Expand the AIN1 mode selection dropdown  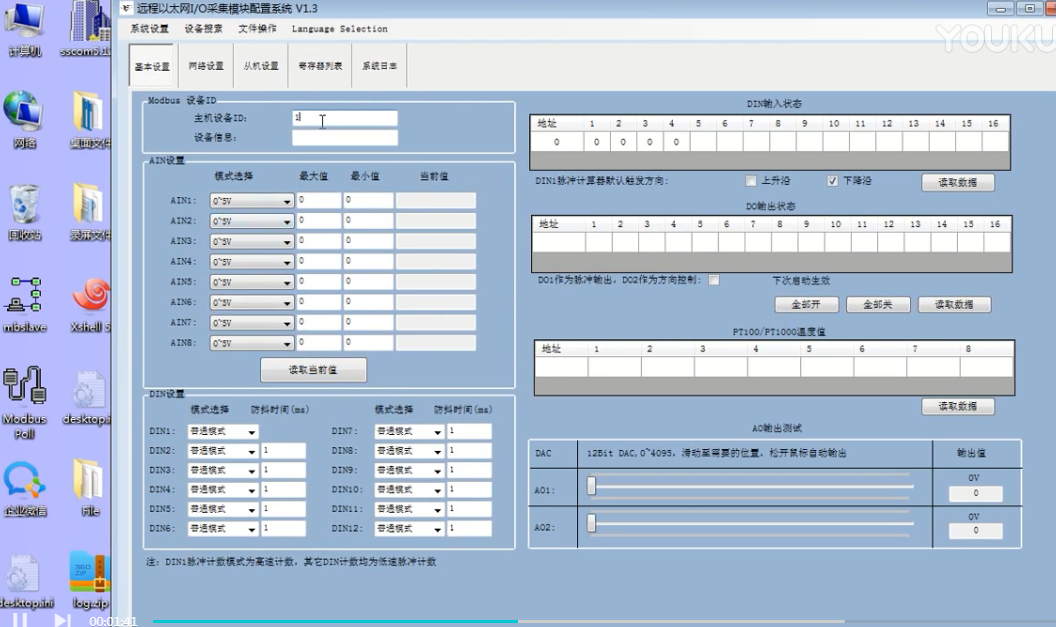287,201
